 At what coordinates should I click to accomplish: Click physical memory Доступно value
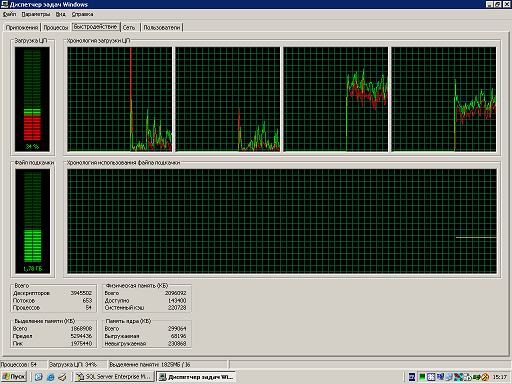click(177, 300)
